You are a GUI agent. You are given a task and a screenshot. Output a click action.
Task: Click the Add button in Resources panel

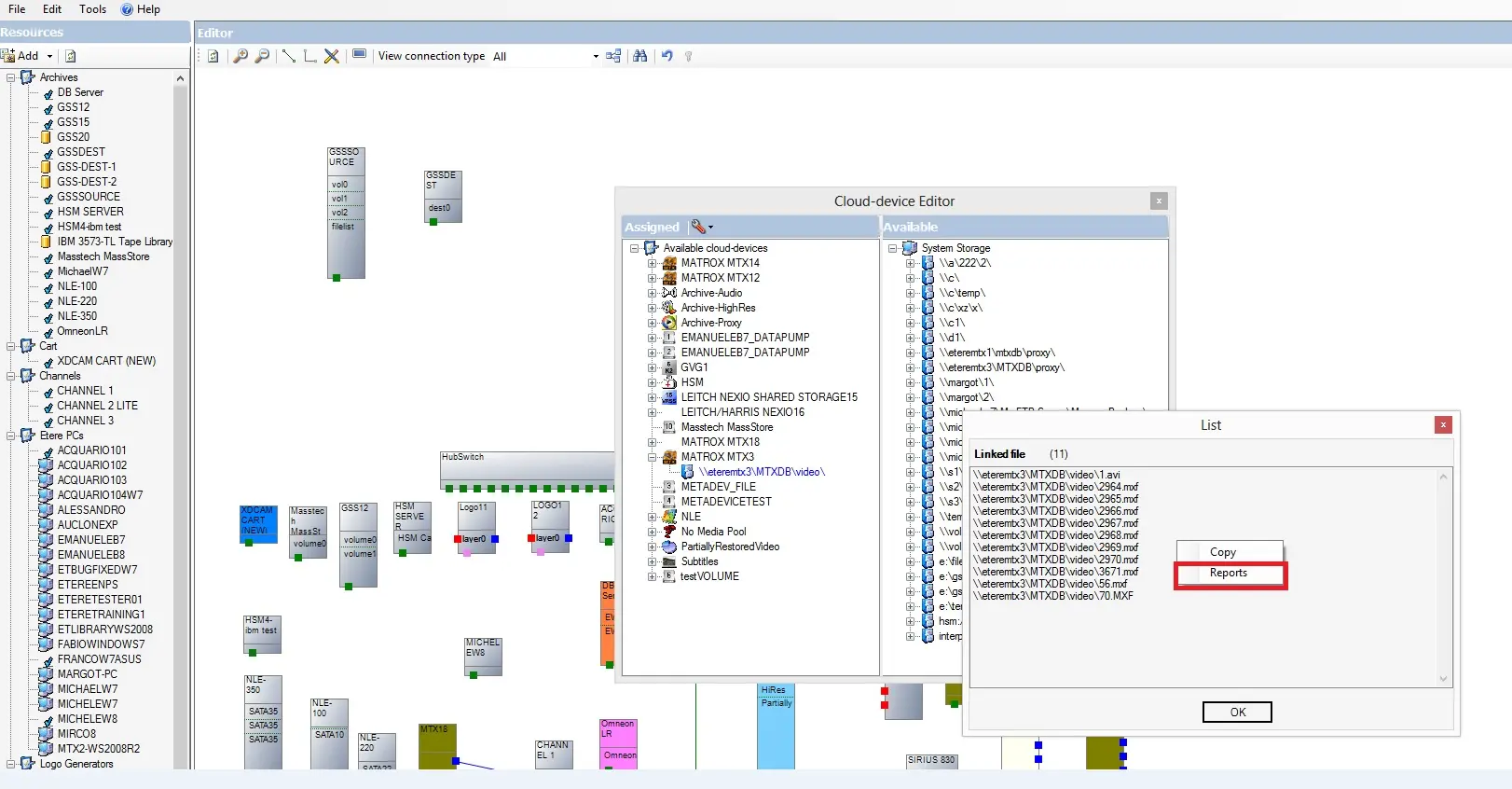[x=27, y=56]
